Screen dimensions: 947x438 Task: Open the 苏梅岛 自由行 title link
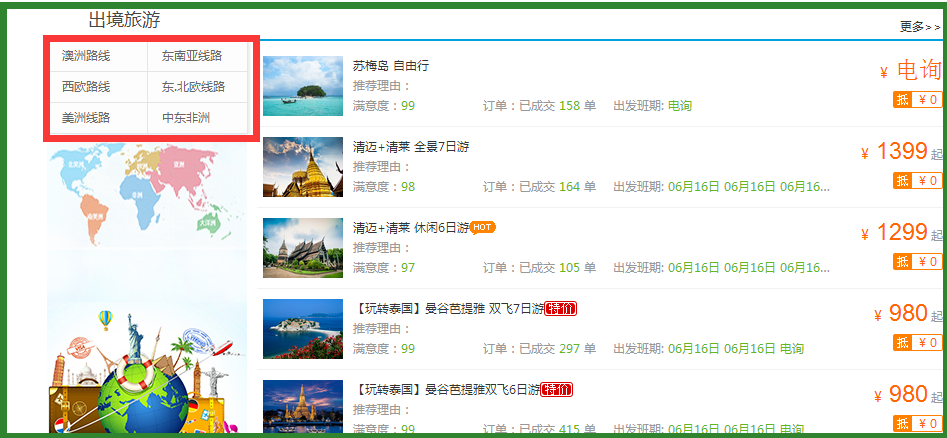tap(390, 65)
